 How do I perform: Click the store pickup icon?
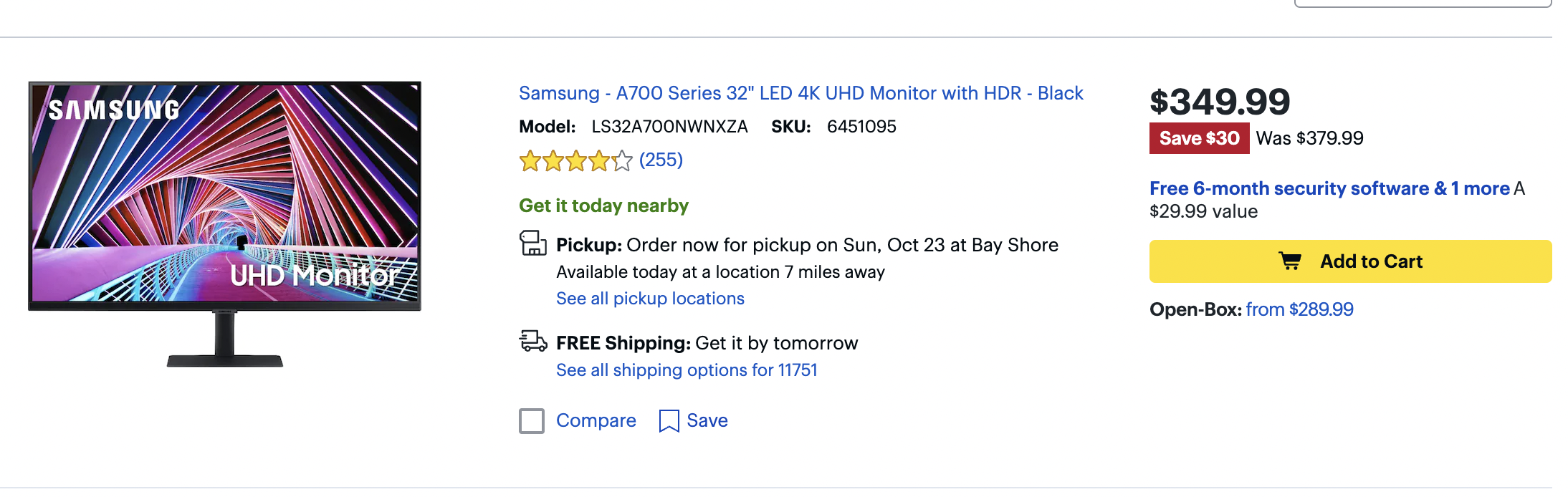click(532, 243)
